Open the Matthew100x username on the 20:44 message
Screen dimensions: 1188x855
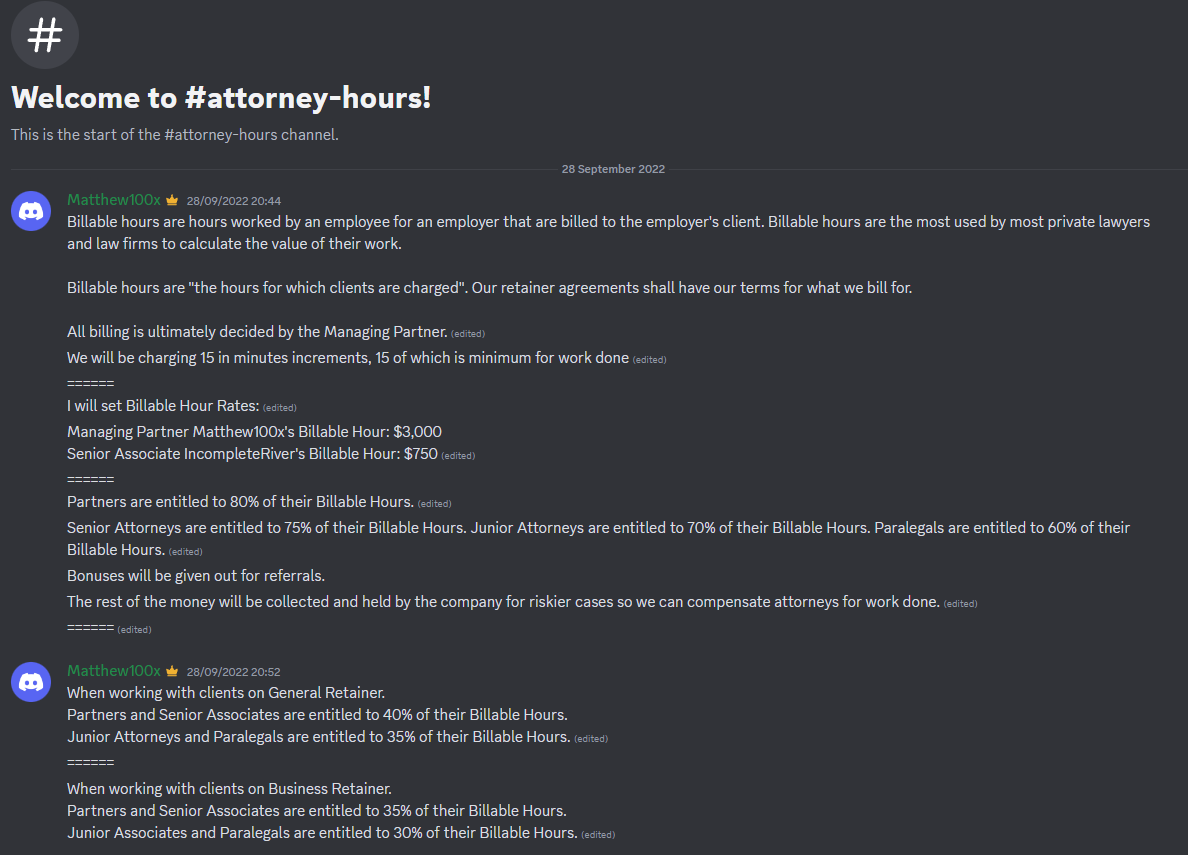pyautogui.click(x=114, y=200)
